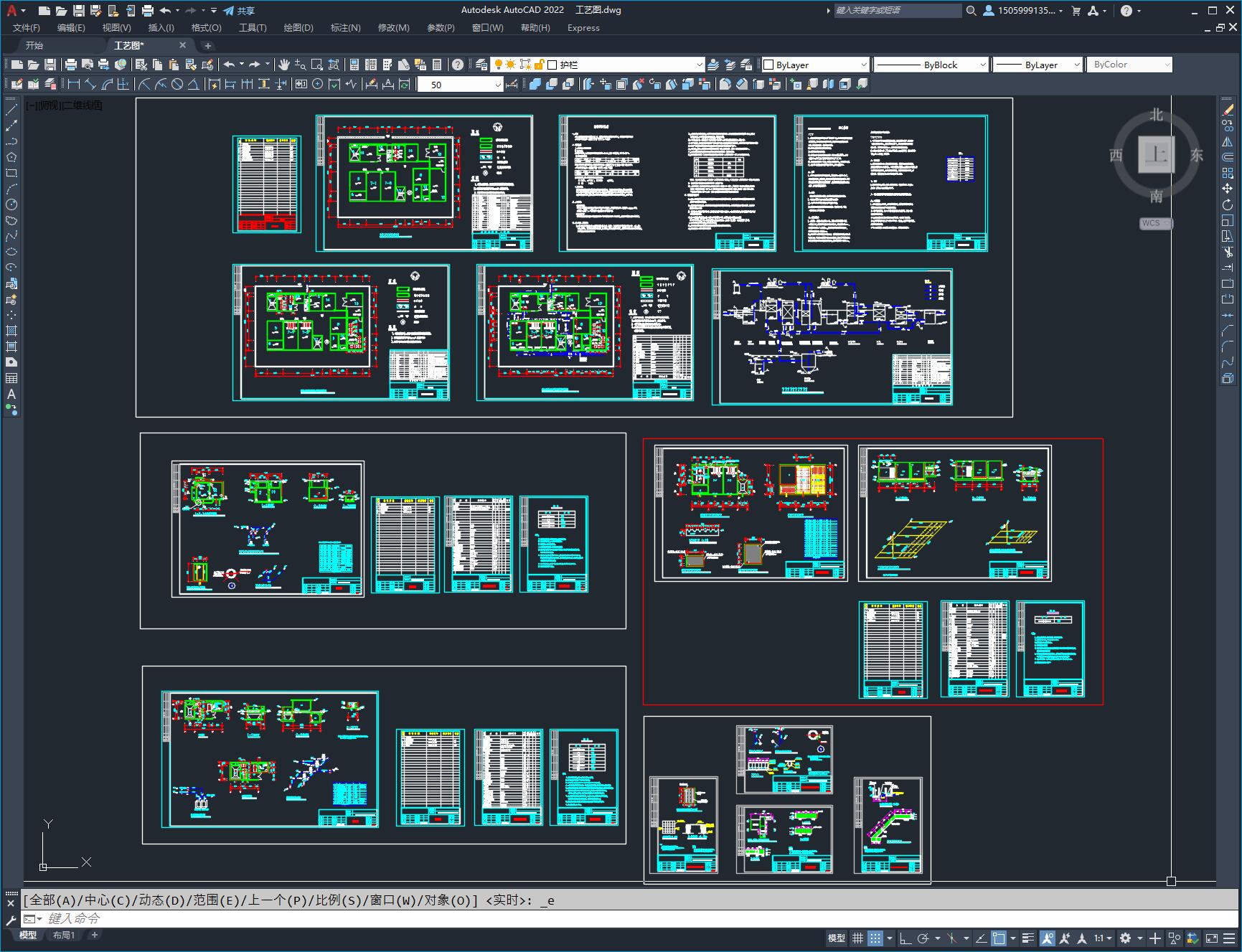The width and height of the screenshot is (1242, 952).
Task: Open the ByLayer color dropdown
Action: 814,65
